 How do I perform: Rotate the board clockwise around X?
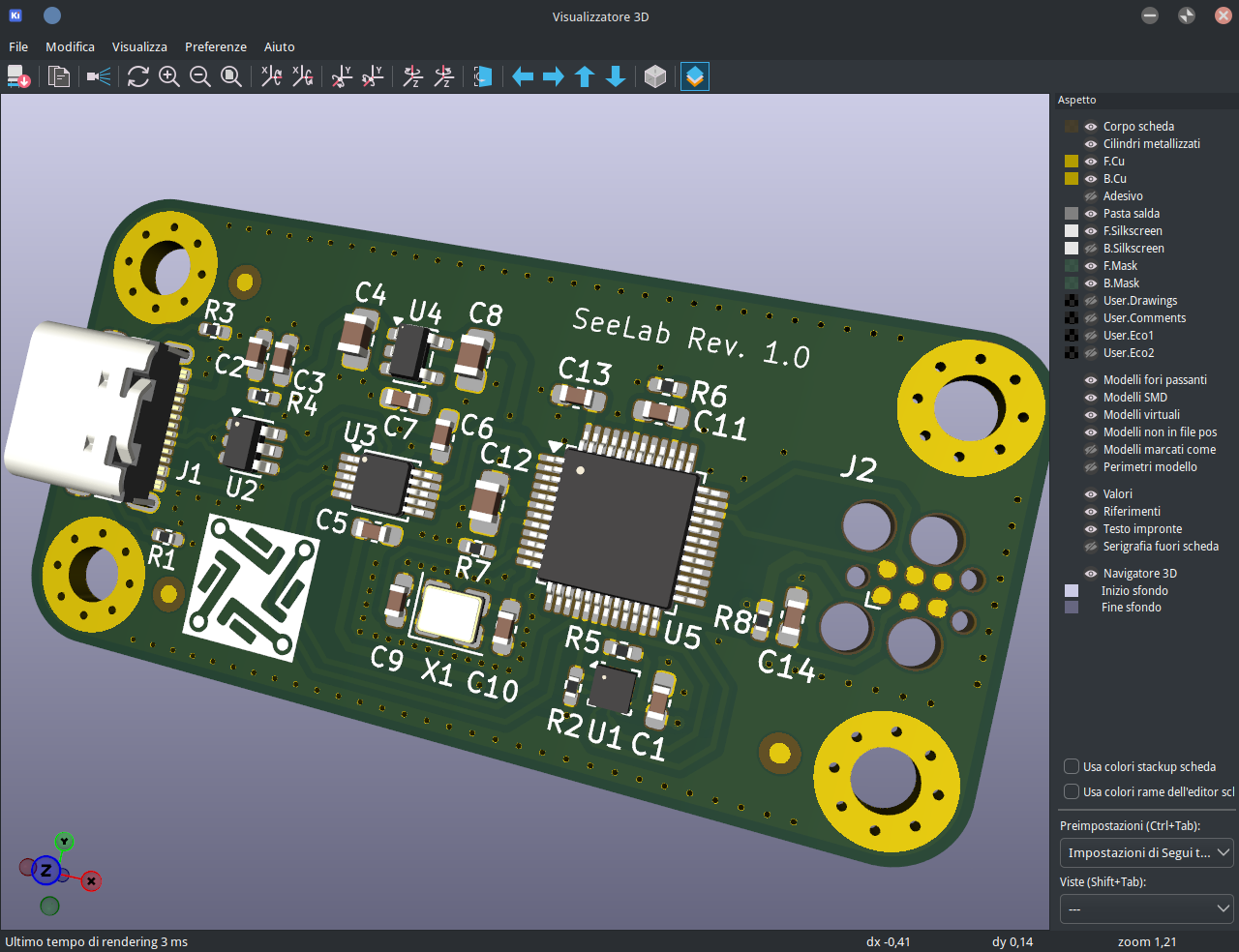[x=272, y=76]
